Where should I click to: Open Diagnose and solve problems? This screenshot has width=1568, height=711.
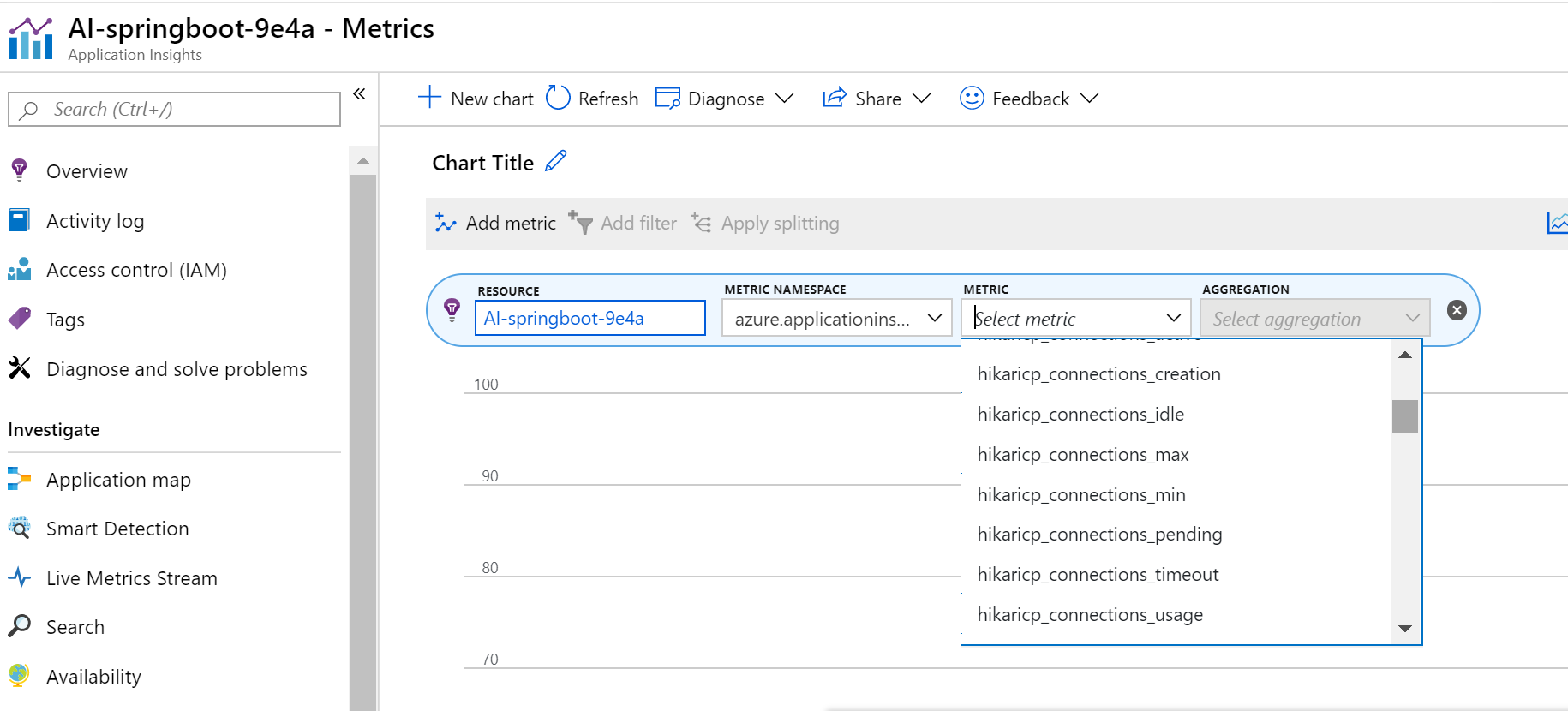[177, 369]
